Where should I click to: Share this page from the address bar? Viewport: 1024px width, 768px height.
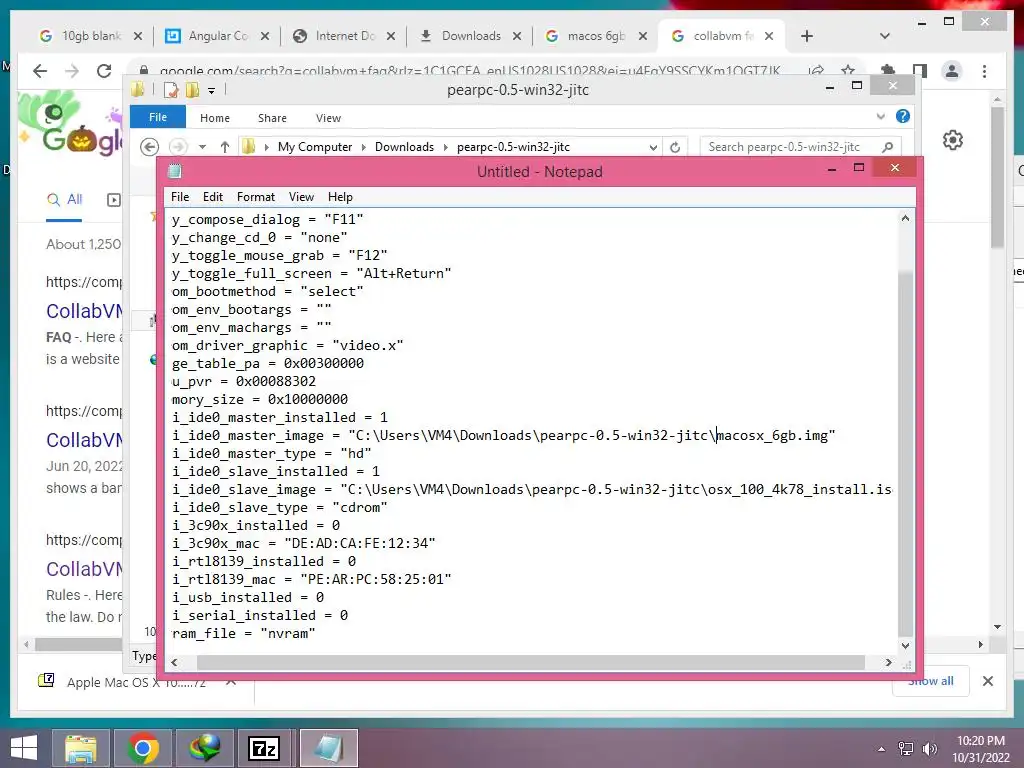pos(816,71)
